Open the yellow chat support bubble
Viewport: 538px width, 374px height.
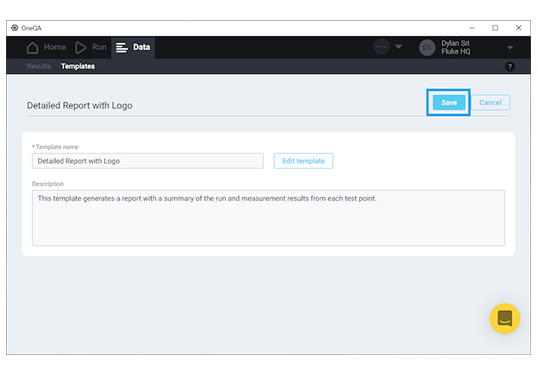pos(504,318)
